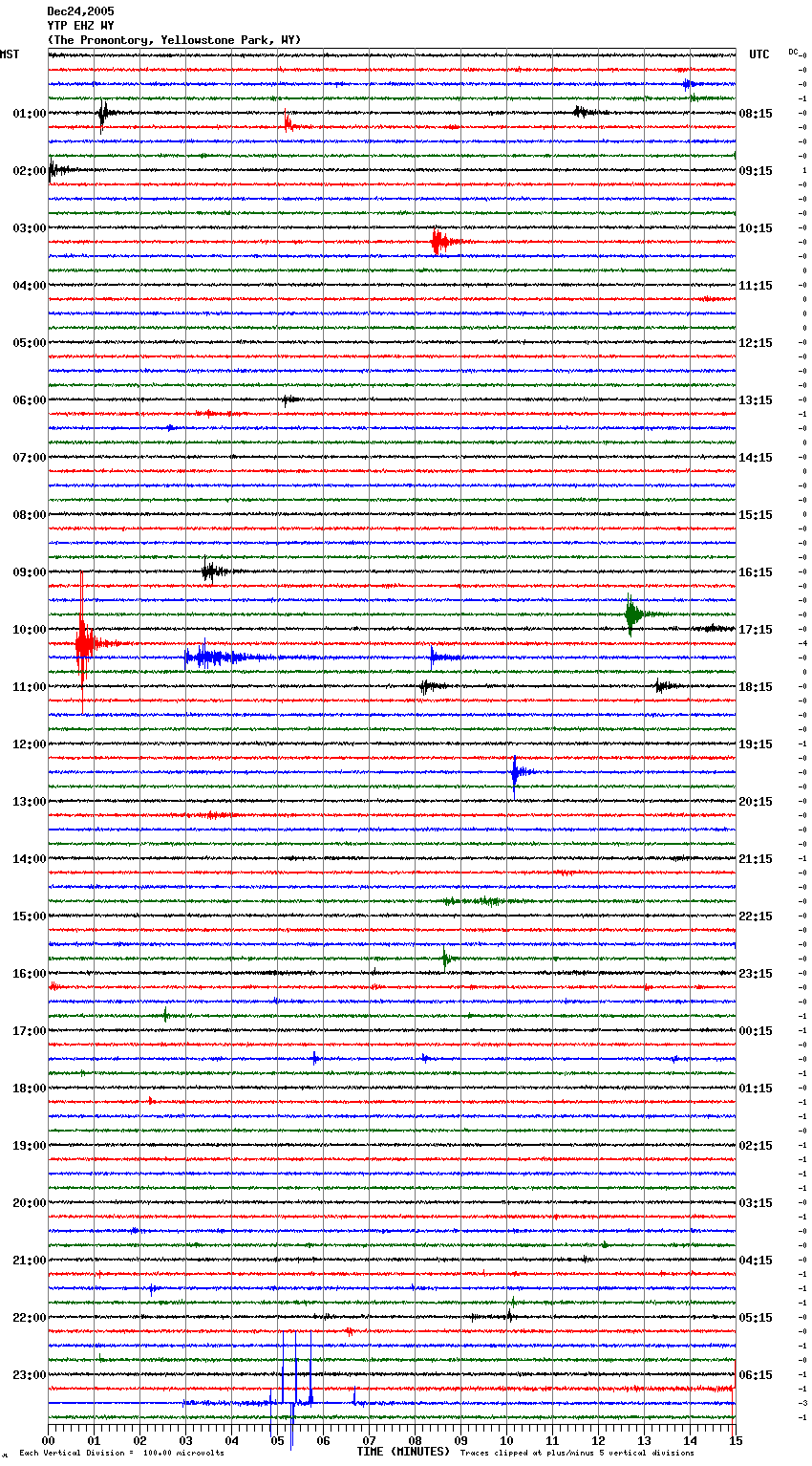Screen dimensions: 812x1466
Task: Click the "05:15" UTC time label
Action: click(x=756, y=1318)
